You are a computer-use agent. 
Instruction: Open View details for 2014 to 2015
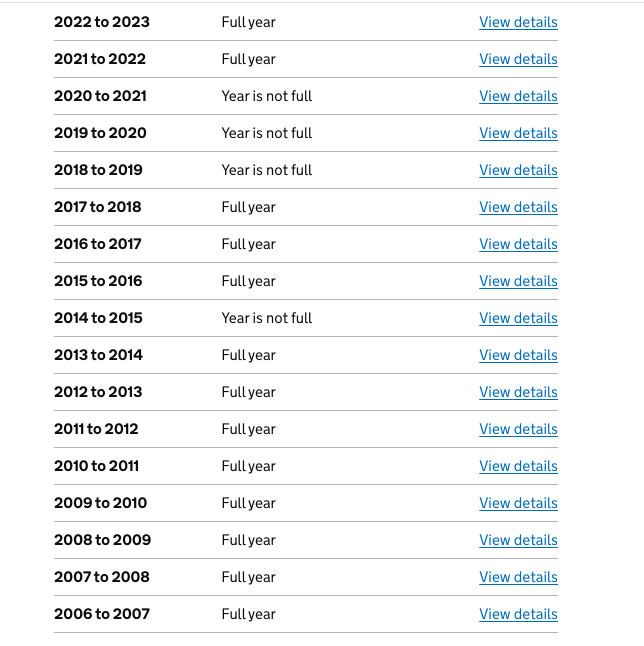click(x=518, y=318)
